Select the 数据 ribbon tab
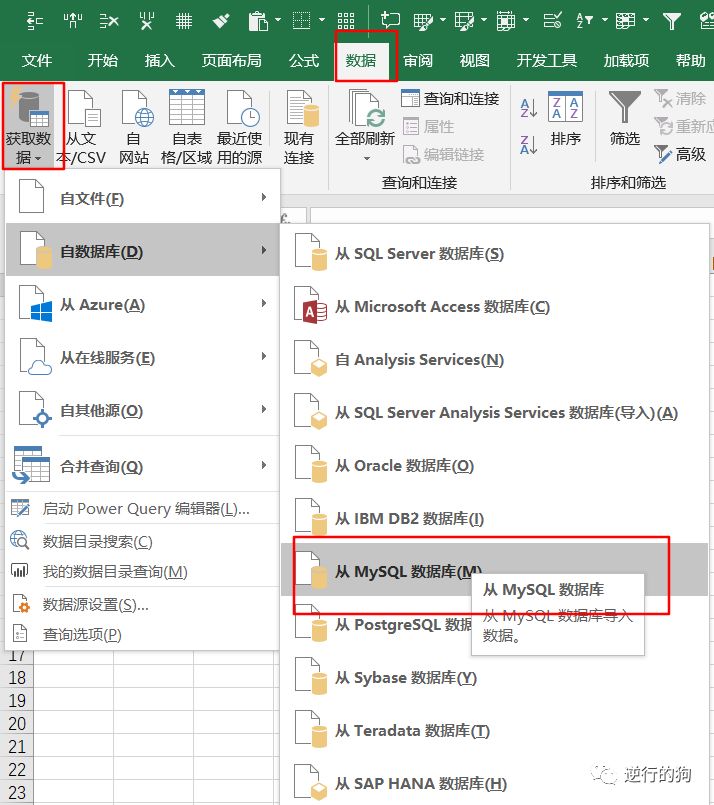Viewport: 714px width, 805px height. pos(361,61)
